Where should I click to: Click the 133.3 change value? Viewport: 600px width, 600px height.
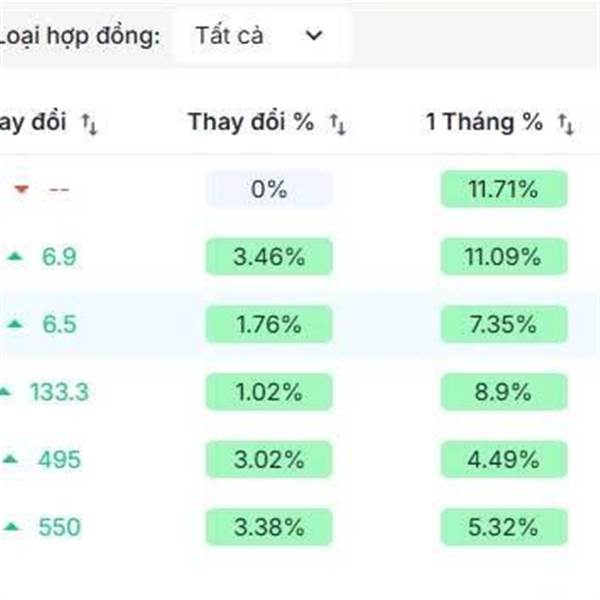click(x=59, y=392)
